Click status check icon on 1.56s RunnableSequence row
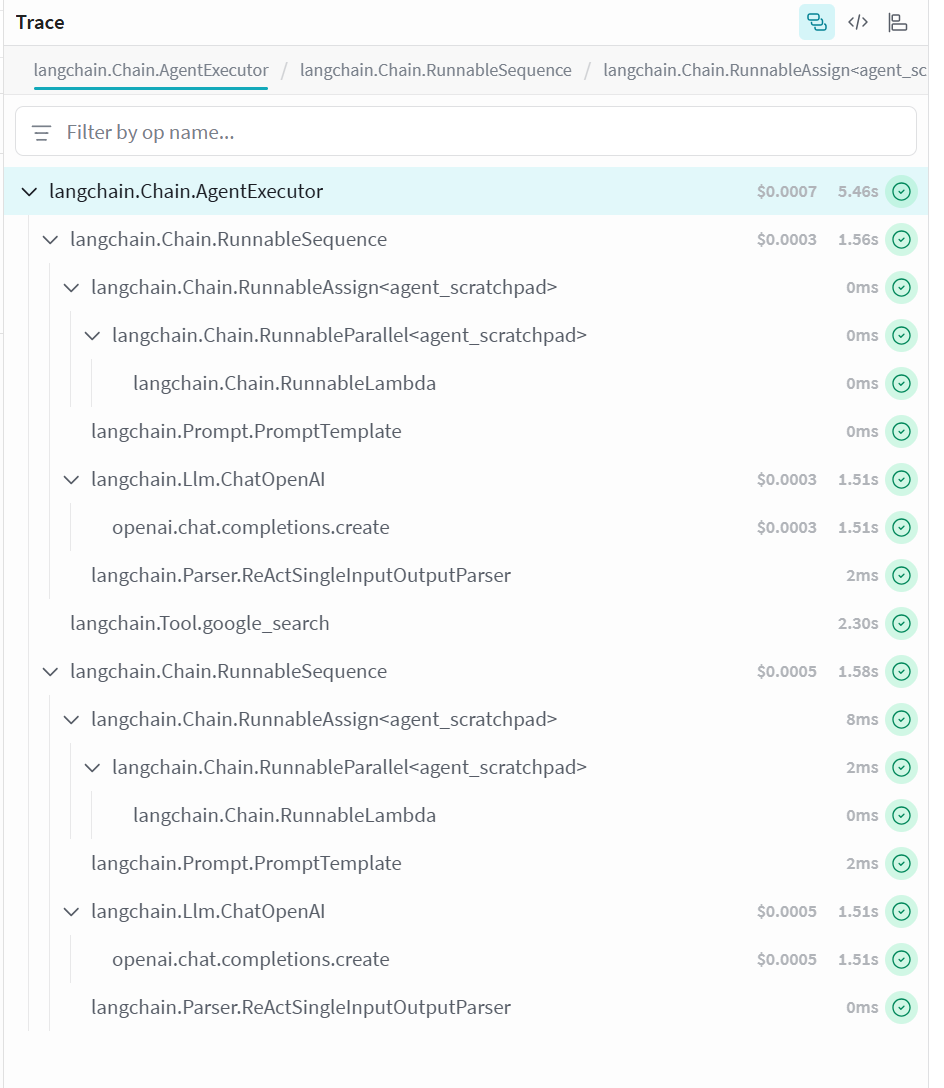The width and height of the screenshot is (944, 1088). pyautogui.click(x=901, y=239)
